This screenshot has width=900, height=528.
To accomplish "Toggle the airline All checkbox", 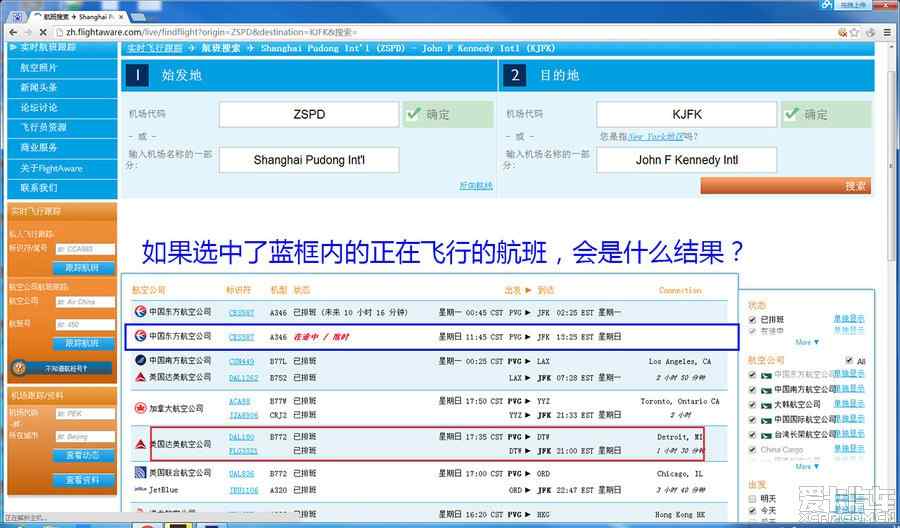I will [849, 360].
